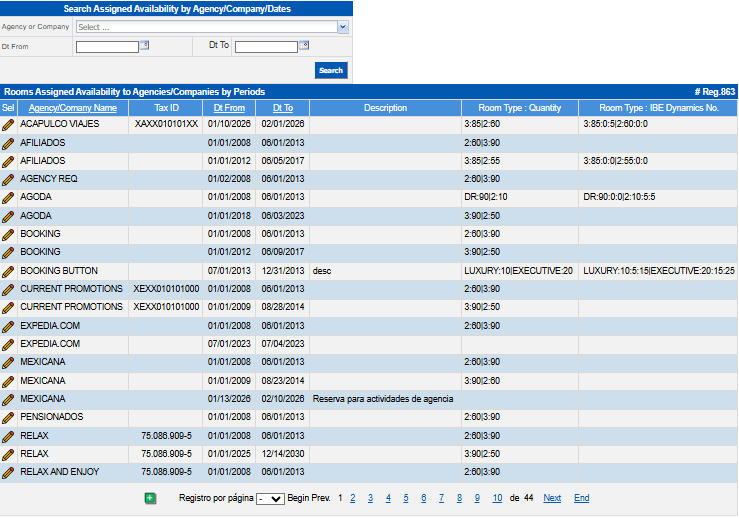Click the edit pencil for ACAPULCO VIAJES

tap(8, 125)
